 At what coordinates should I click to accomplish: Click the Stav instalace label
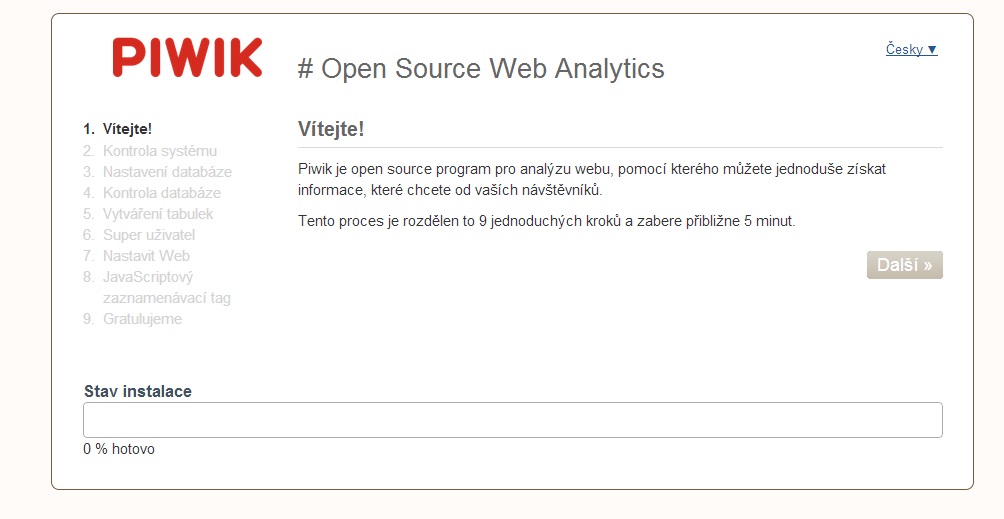tap(138, 392)
